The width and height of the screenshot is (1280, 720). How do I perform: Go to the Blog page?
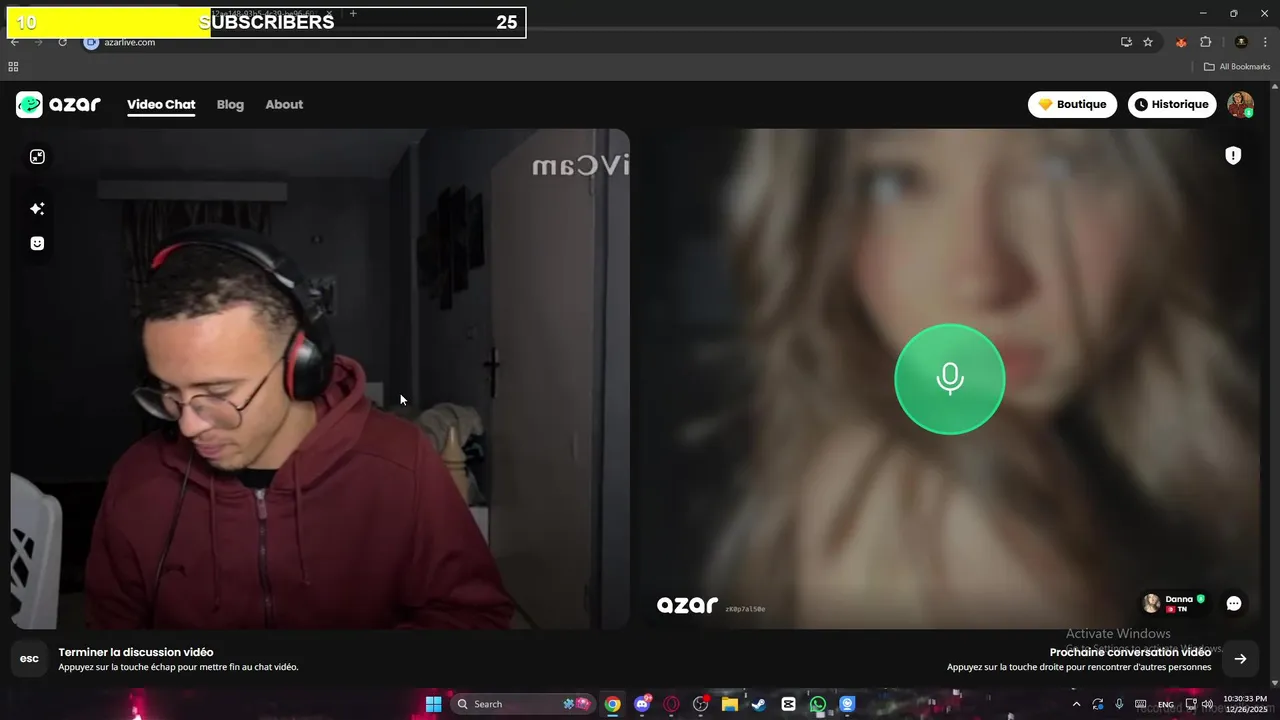[x=230, y=104]
